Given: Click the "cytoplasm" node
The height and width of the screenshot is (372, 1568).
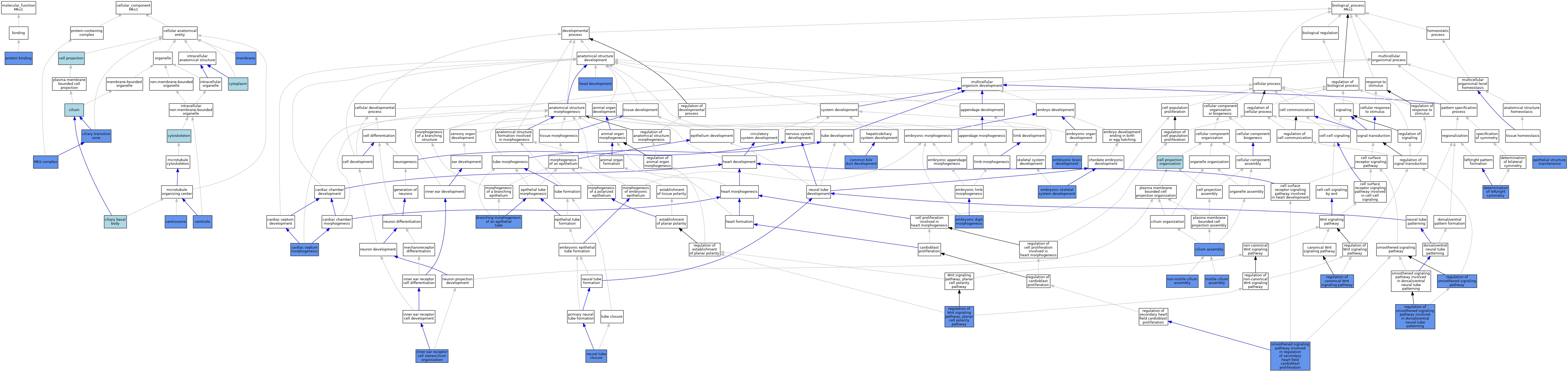Looking at the screenshot, I should tap(238, 84).
